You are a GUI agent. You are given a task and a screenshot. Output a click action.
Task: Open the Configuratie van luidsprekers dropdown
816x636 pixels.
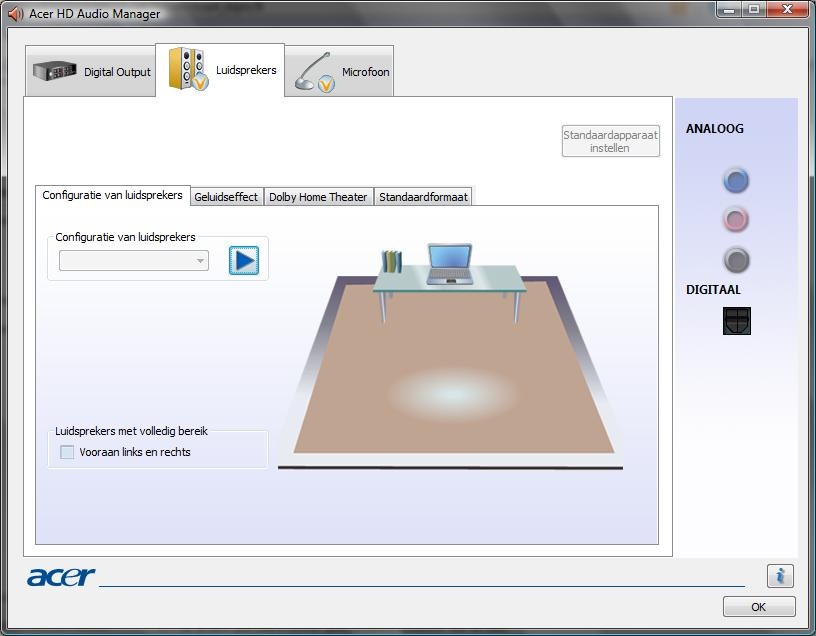(x=134, y=261)
